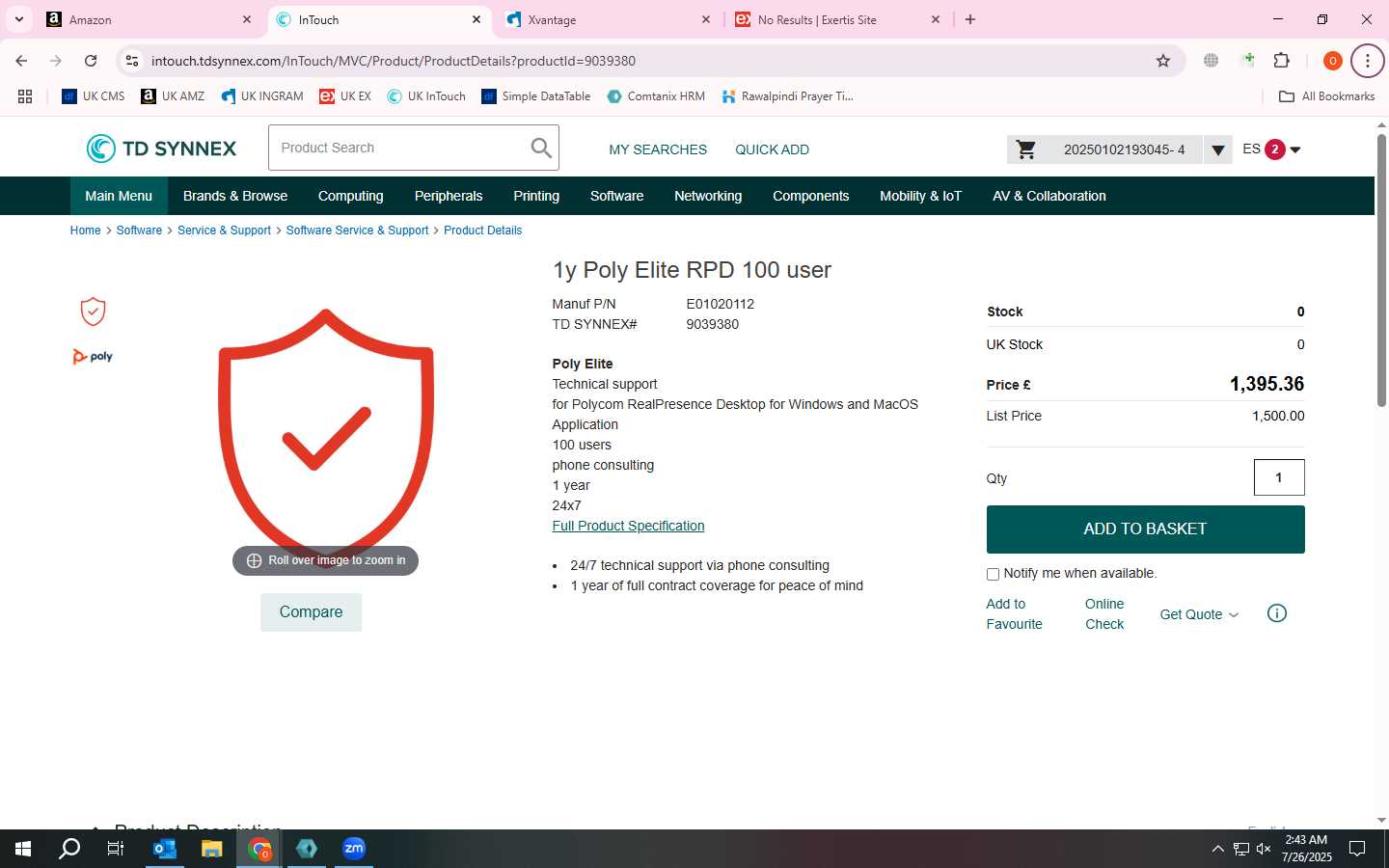Image resolution: width=1389 pixels, height=868 pixels.
Task: Check Notify me when available
Action: point(993,574)
